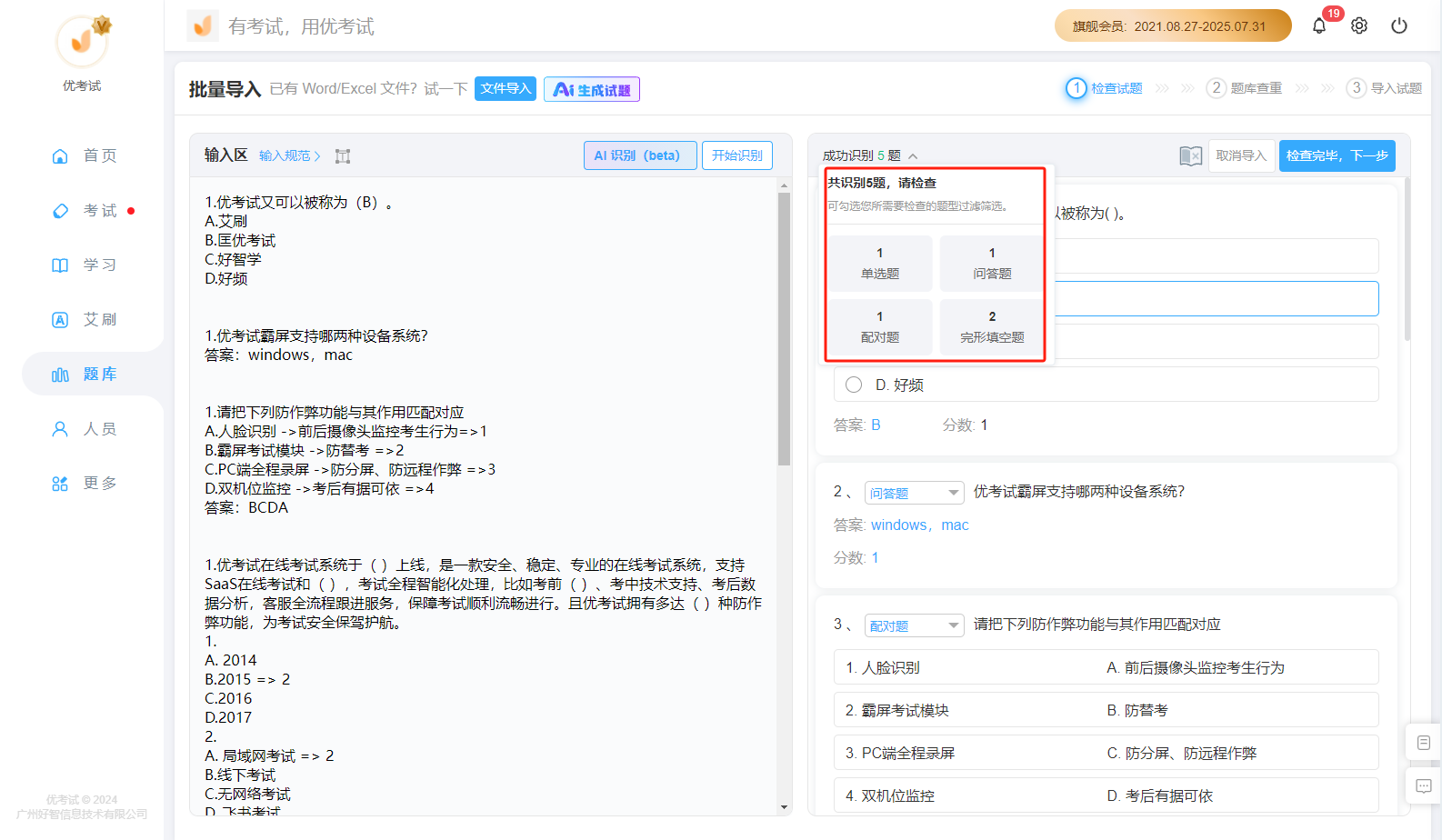1442x840 pixels.
Task: Click the AI 识别 (beta) button
Action: click(640, 155)
